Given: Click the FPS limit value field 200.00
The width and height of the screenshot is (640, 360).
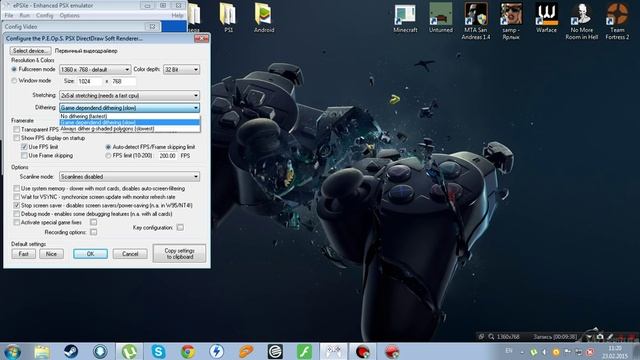Looking at the screenshot, I should [168, 156].
